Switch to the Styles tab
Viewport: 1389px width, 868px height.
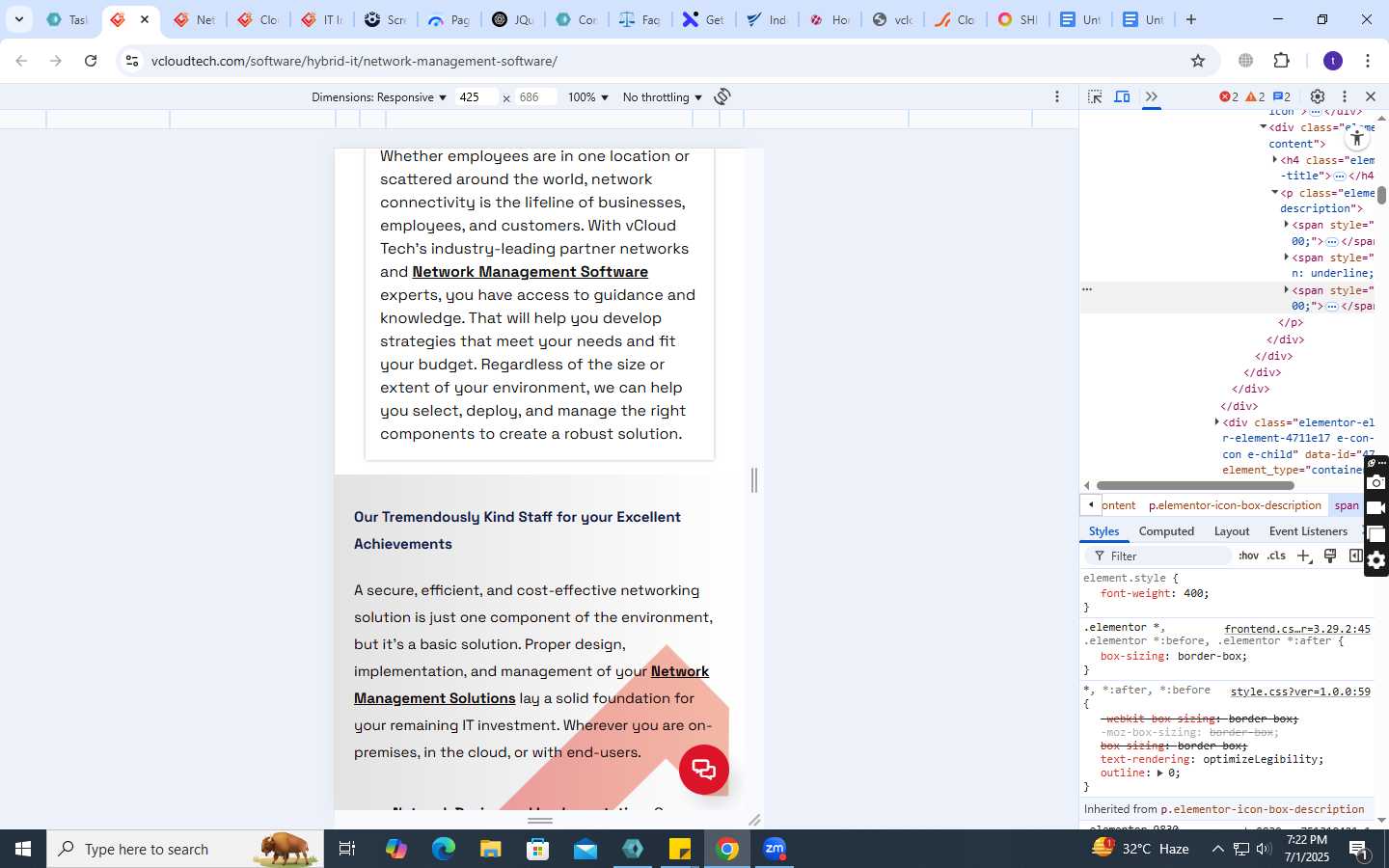(x=1103, y=531)
